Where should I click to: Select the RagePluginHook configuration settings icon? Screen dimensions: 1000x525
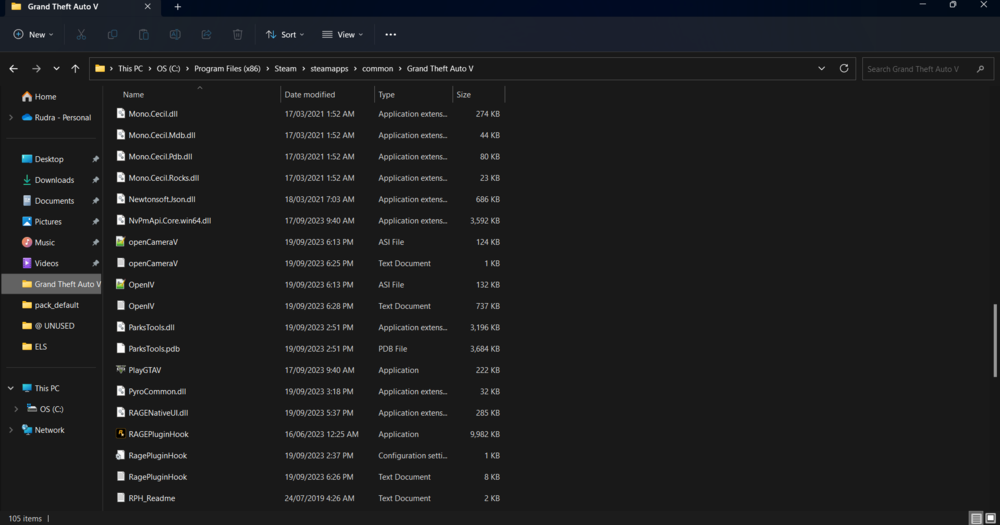[120, 455]
